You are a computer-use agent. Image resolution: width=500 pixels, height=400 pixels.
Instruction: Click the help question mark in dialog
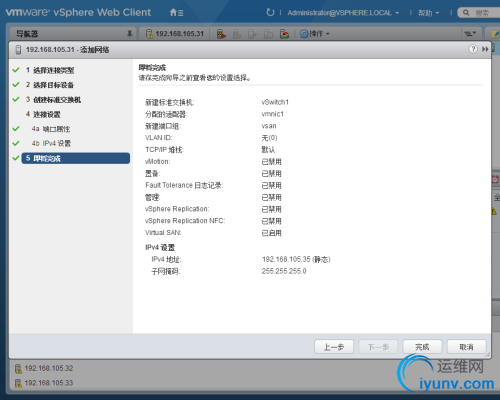[x=473, y=49]
